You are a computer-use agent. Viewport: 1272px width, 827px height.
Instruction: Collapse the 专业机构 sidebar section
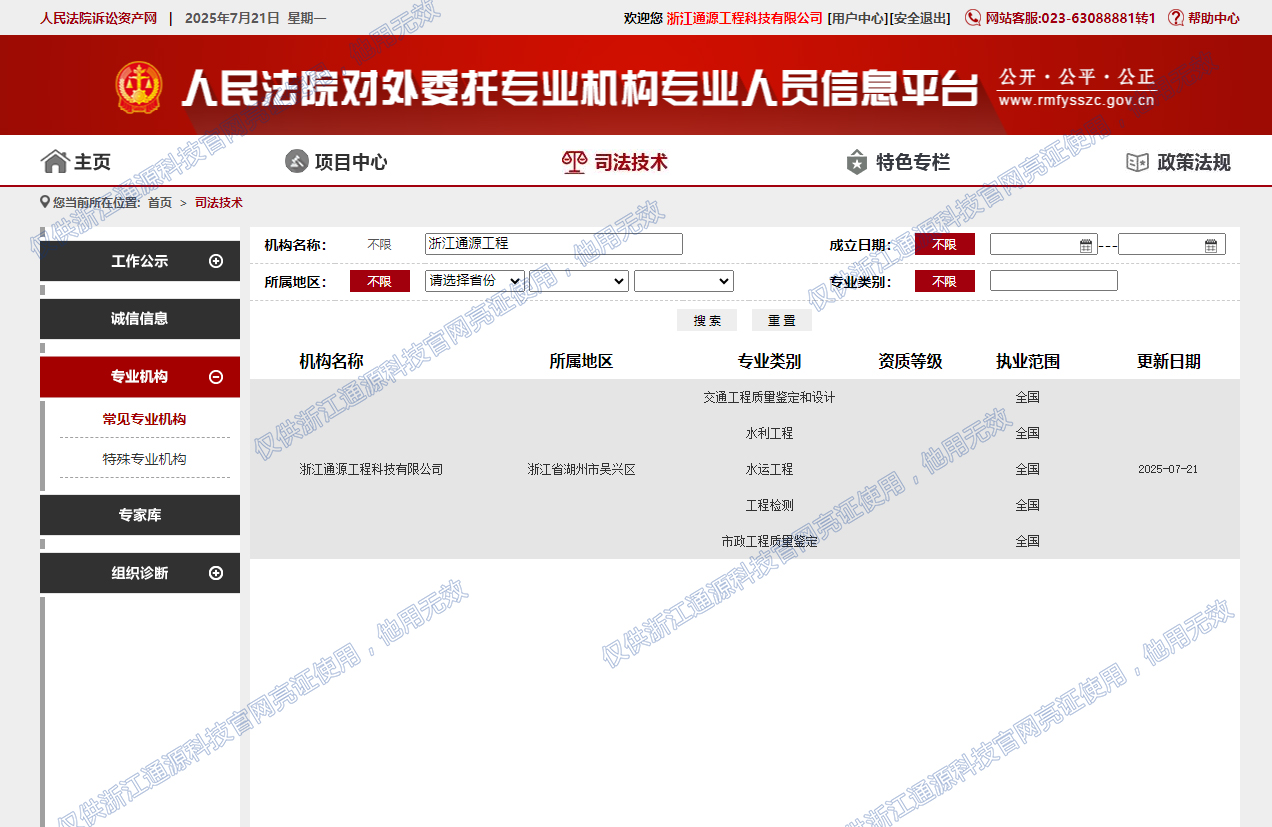coord(216,377)
